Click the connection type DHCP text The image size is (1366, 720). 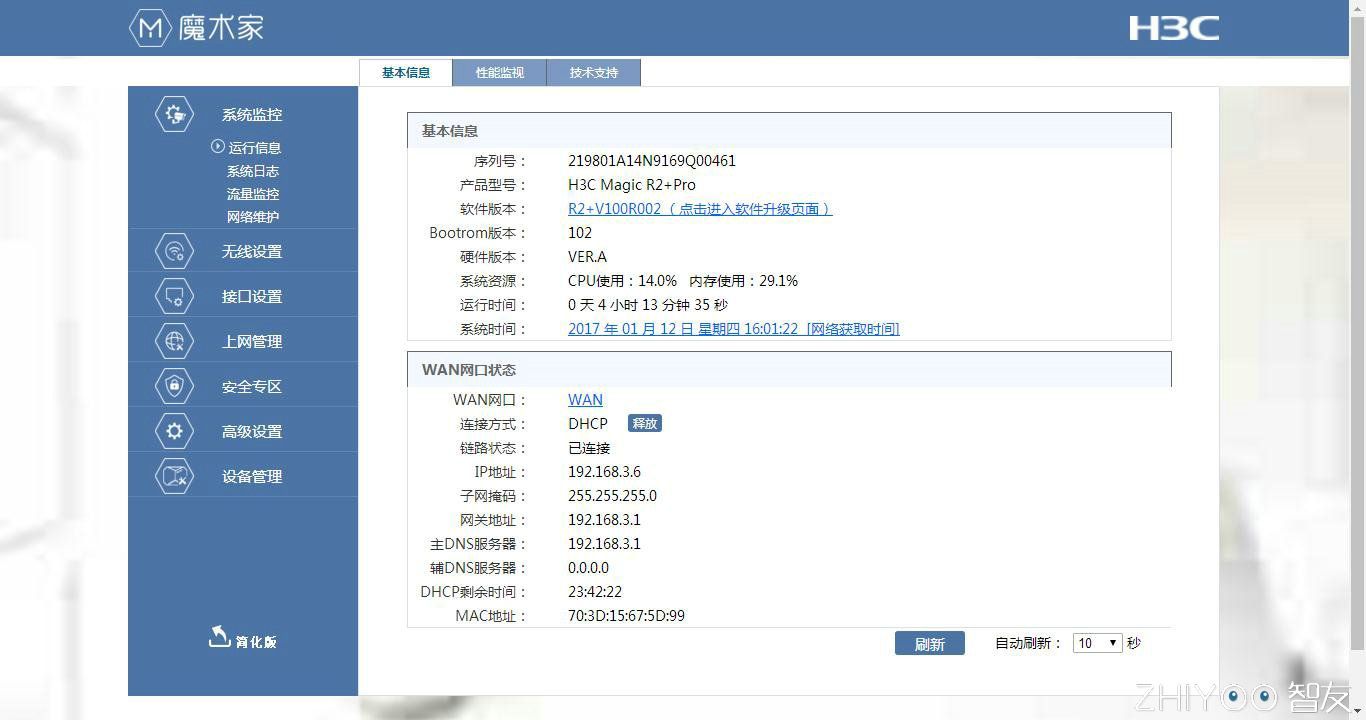pyautogui.click(x=588, y=424)
